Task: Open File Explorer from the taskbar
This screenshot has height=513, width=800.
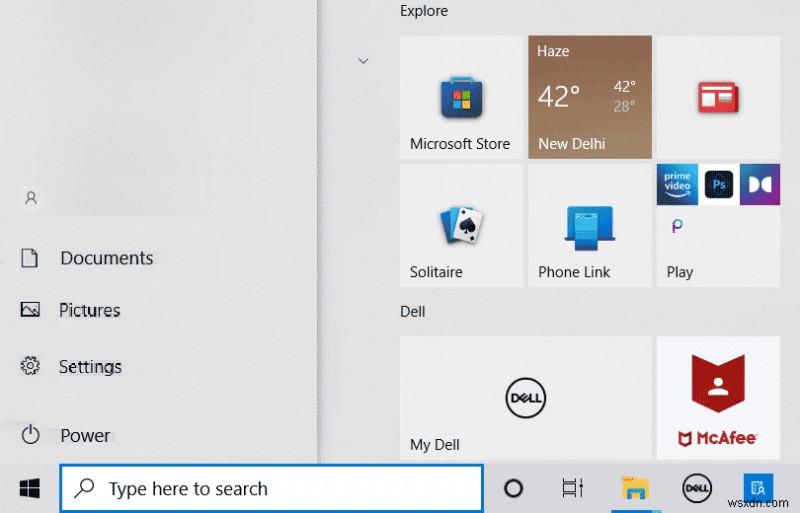Action: pos(635,488)
